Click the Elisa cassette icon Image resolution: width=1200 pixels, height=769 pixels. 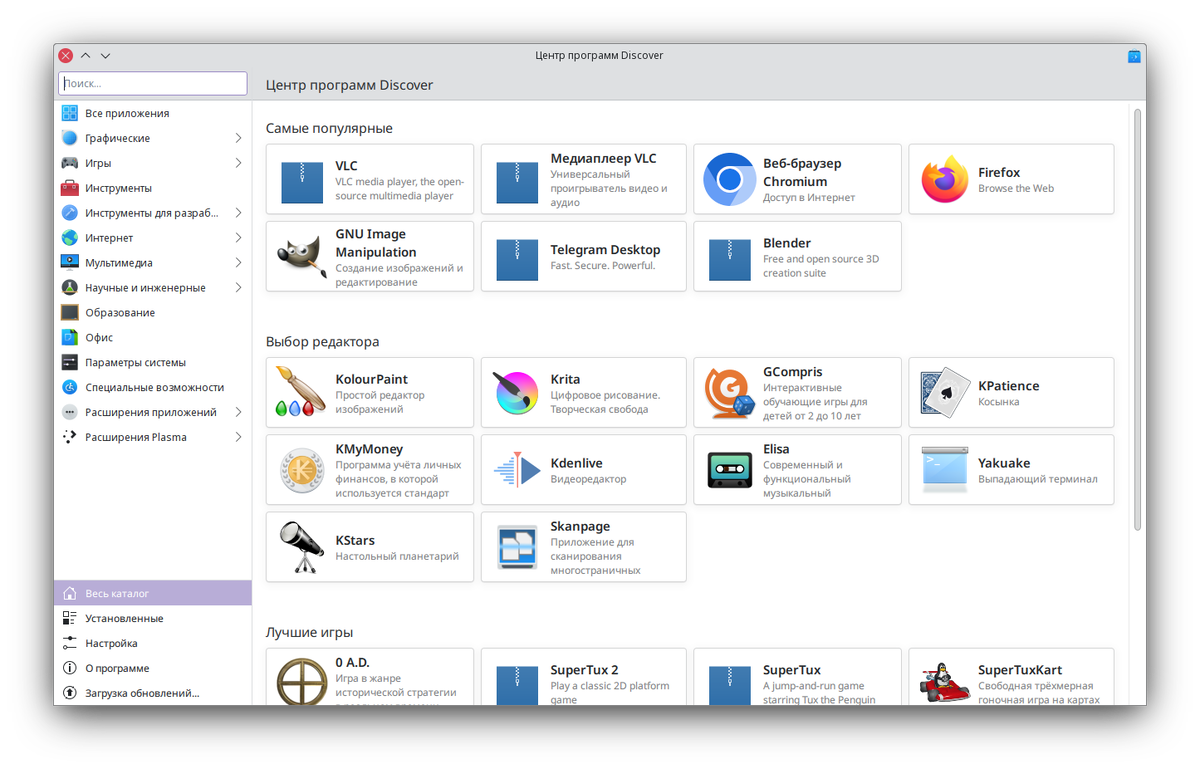729,470
